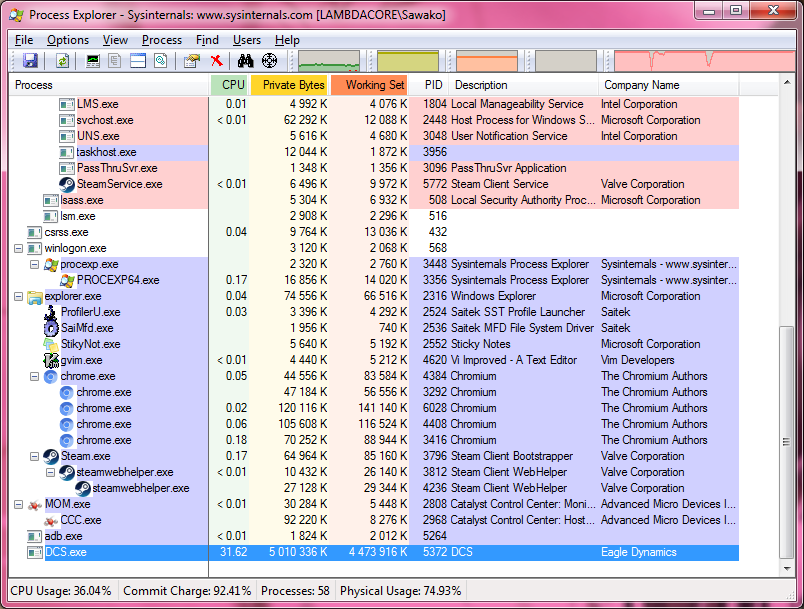This screenshot has height=609, width=804.
Task: Collapse the MOM.exe tree node
Action: (19, 504)
